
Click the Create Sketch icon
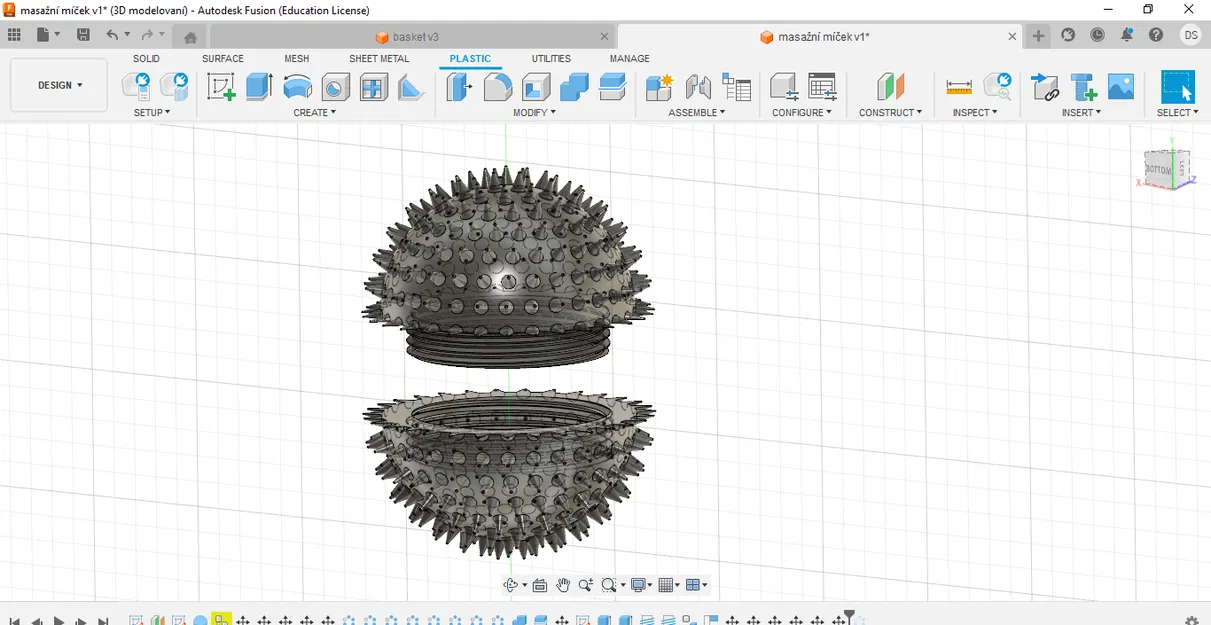[x=221, y=87]
